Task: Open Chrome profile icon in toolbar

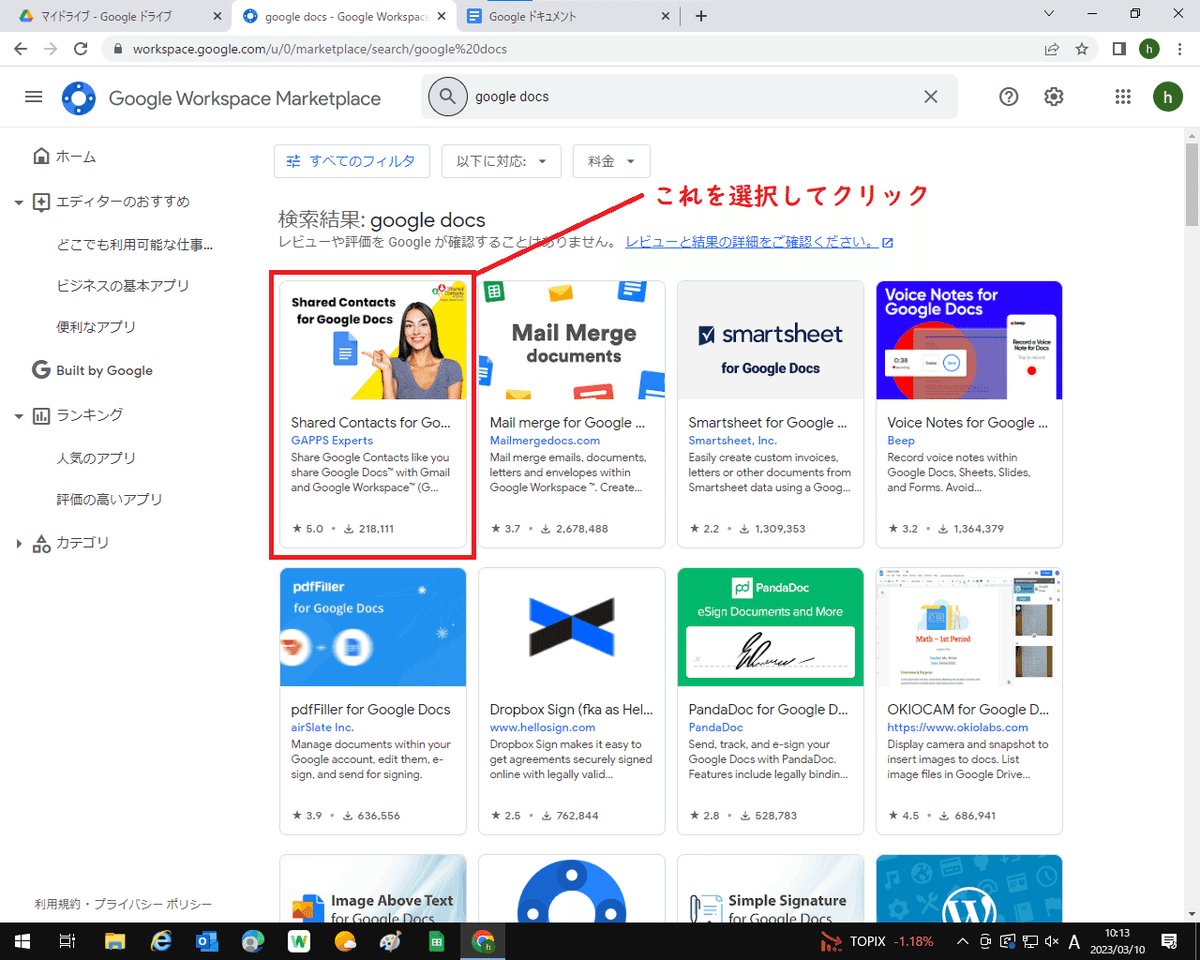Action: point(1149,48)
